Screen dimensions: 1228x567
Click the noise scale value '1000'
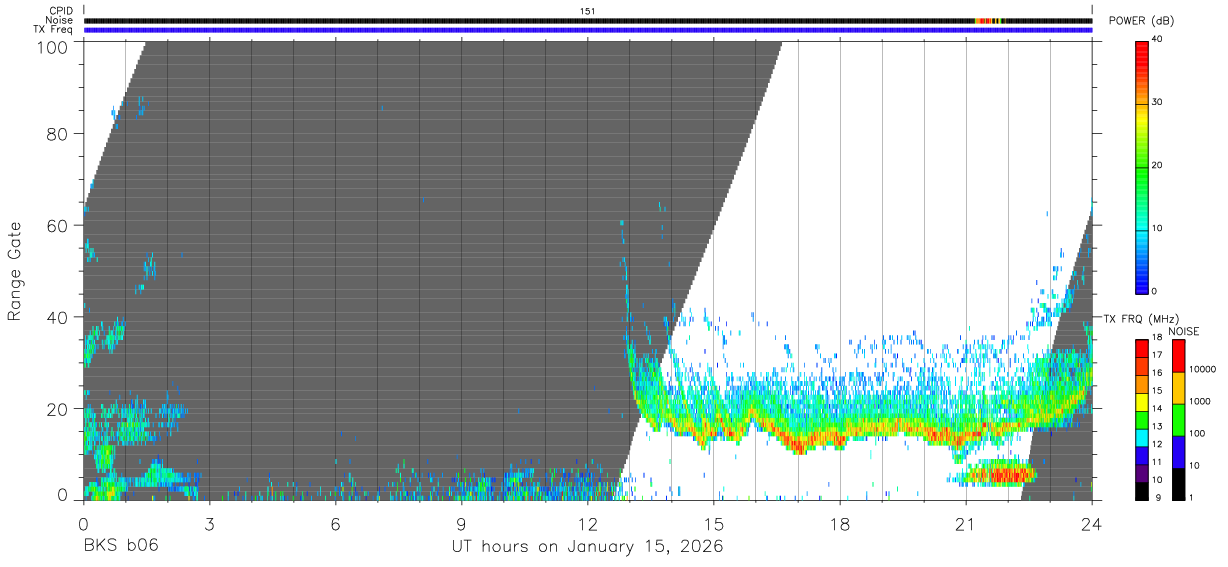click(1199, 401)
